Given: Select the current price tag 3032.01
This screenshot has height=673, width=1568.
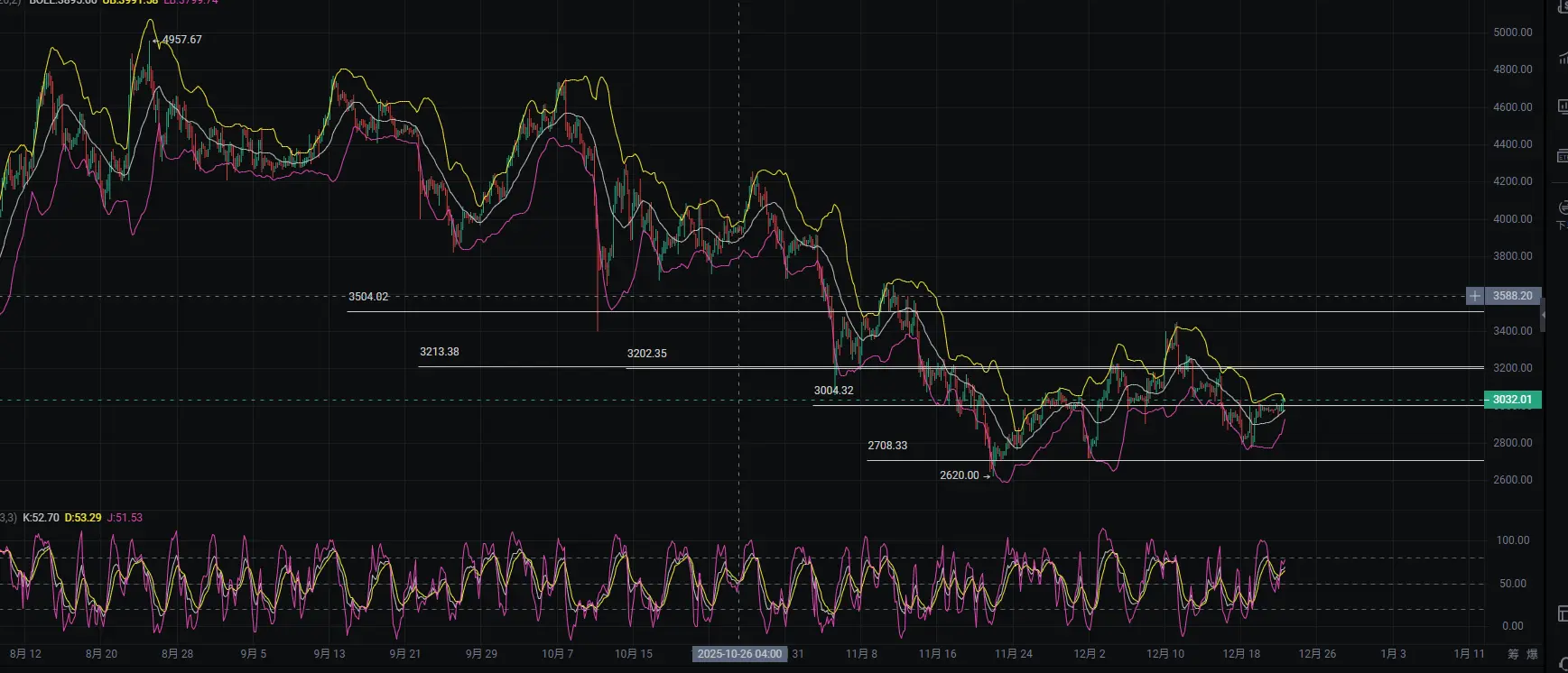Looking at the screenshot, I should [x=1512, y=400].
